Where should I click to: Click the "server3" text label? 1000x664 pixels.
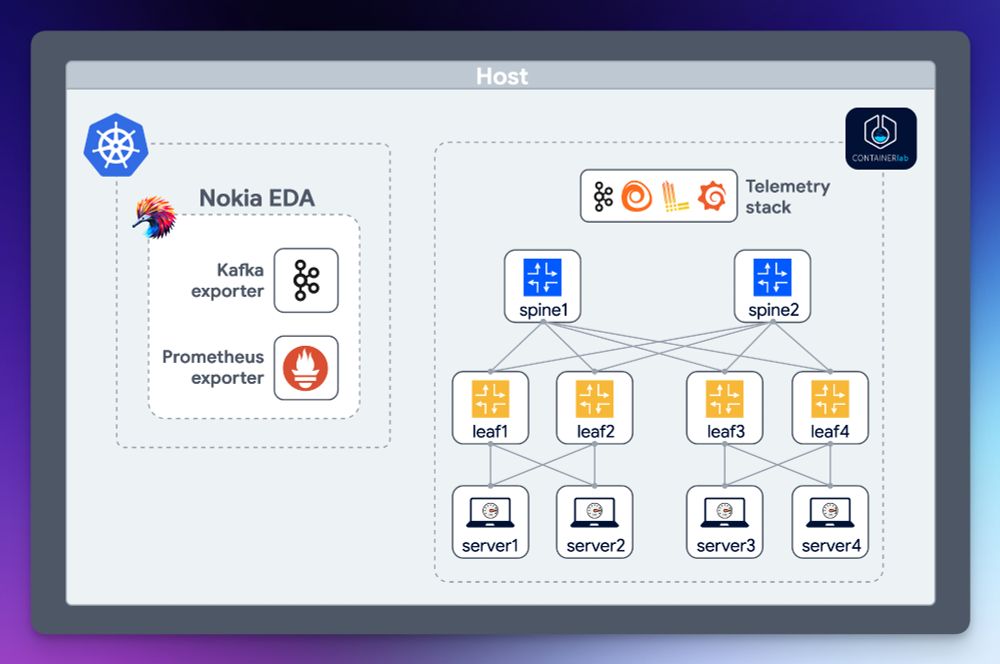pyautogui.click(x=726, y=546)
